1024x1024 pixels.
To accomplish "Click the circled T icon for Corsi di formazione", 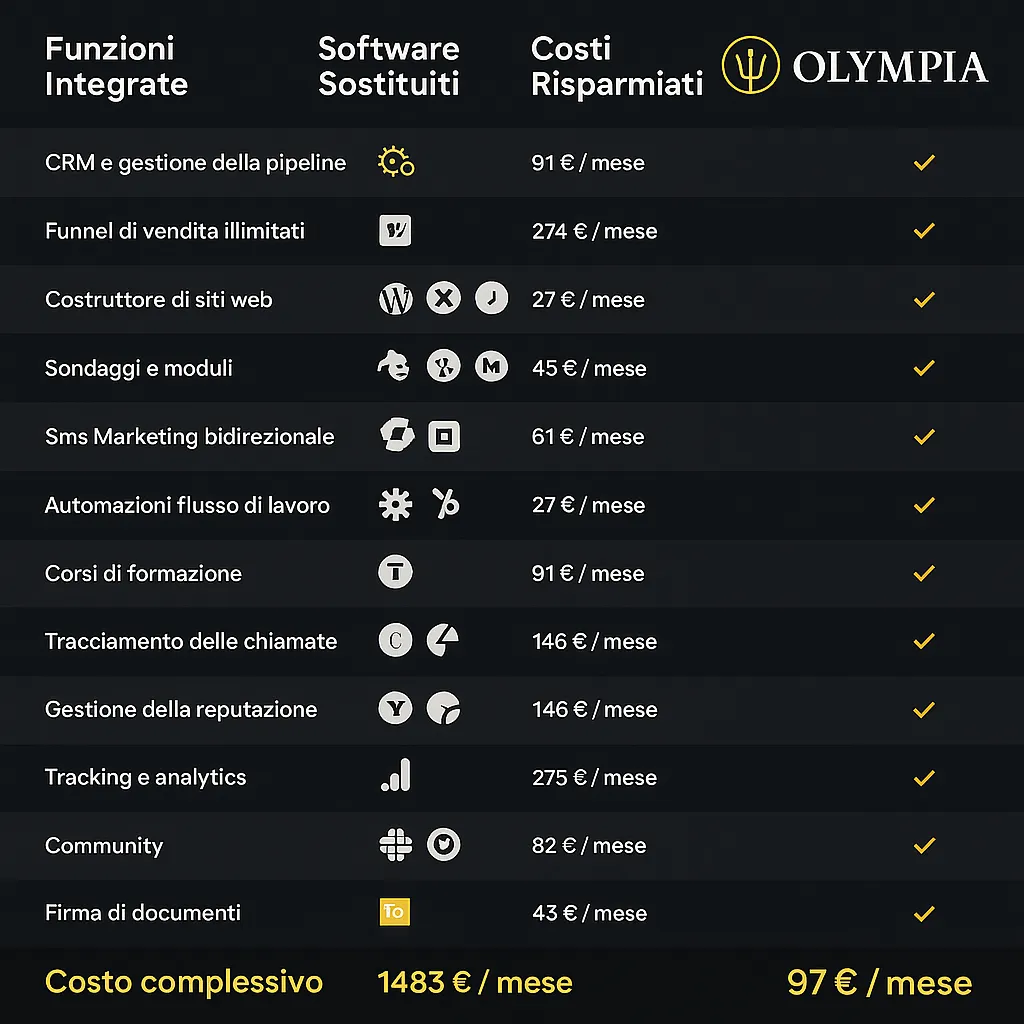I will [396, 572].
